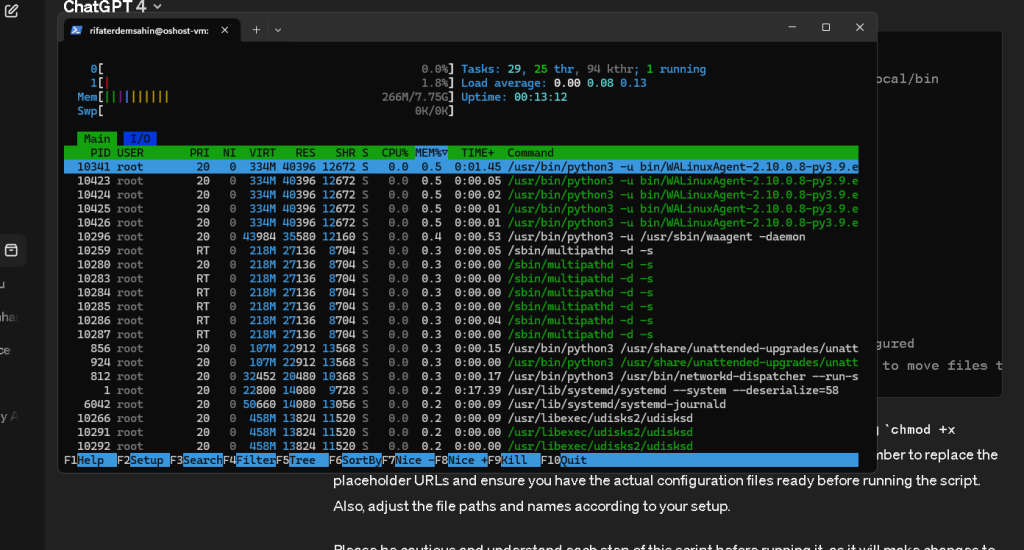Select process row PID 10341

(461, 167)
